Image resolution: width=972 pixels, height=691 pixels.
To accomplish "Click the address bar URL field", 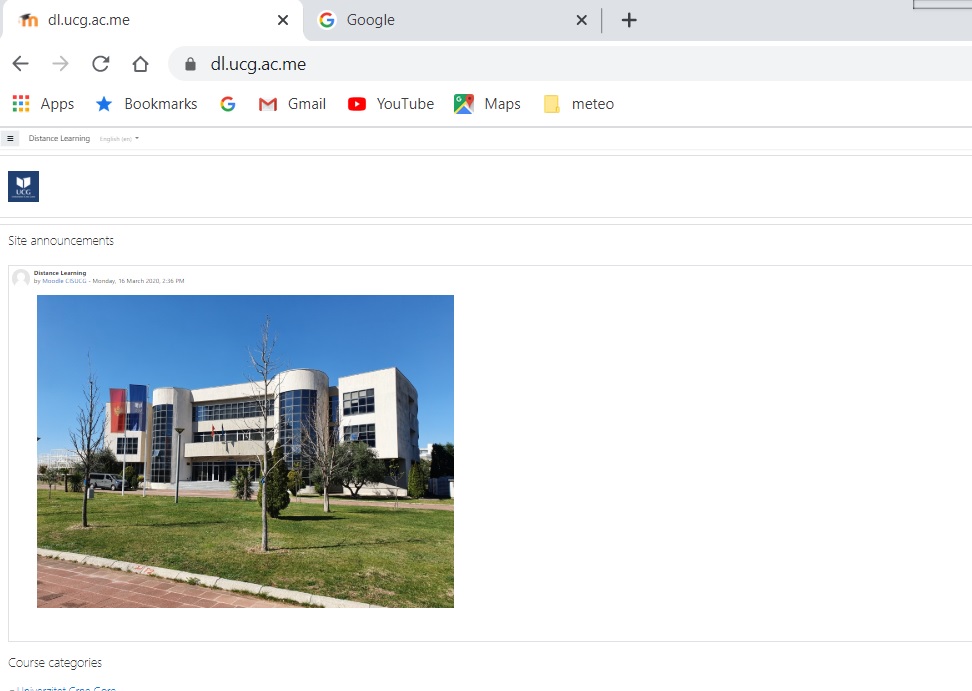I will point(570,64).
